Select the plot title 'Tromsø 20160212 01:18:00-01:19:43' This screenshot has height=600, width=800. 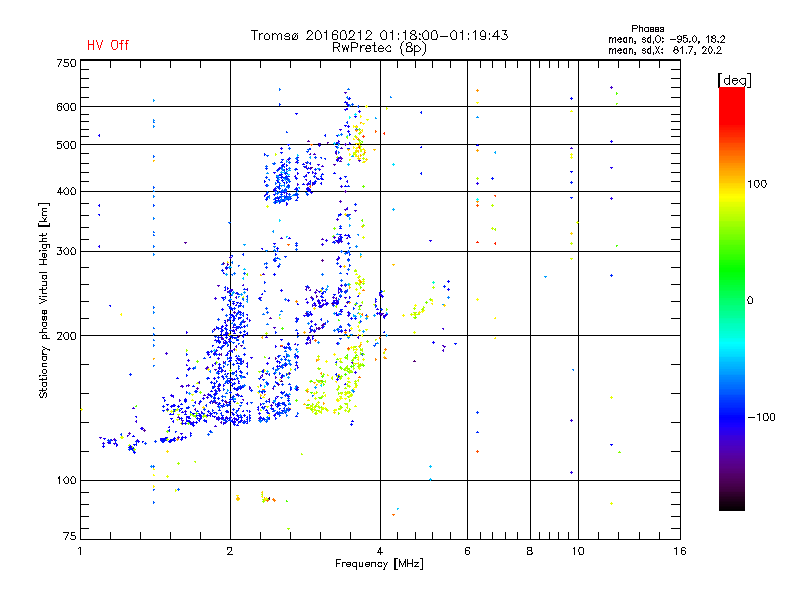(x=379, y=35)
